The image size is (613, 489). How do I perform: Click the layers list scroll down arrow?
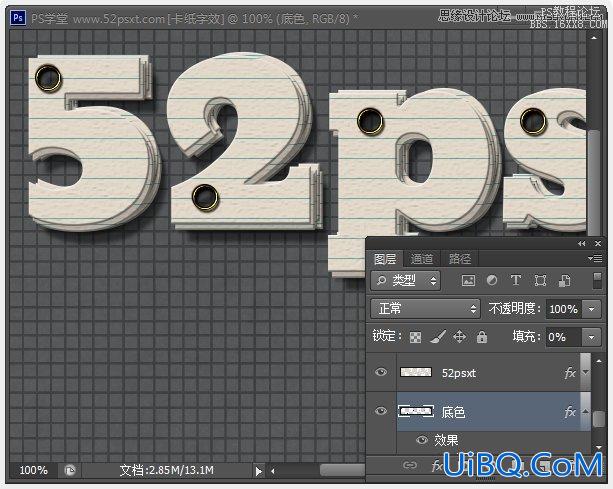tap(599, 447)
